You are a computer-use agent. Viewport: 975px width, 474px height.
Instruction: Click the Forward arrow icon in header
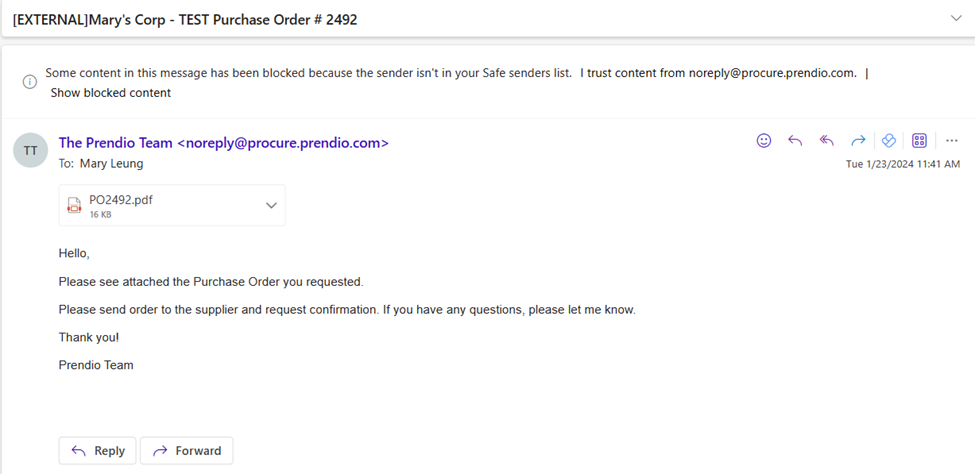857,141
